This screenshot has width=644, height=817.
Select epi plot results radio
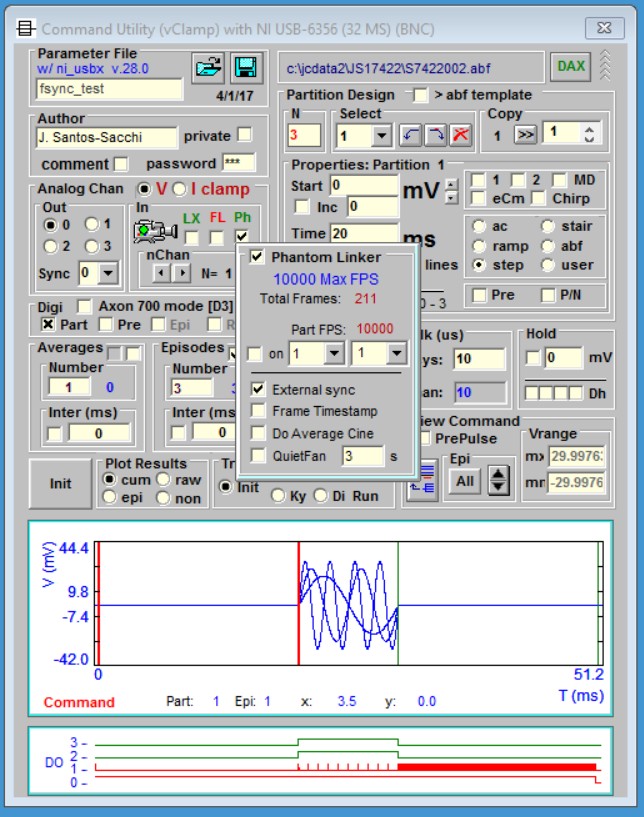click(x=109, y=497)
